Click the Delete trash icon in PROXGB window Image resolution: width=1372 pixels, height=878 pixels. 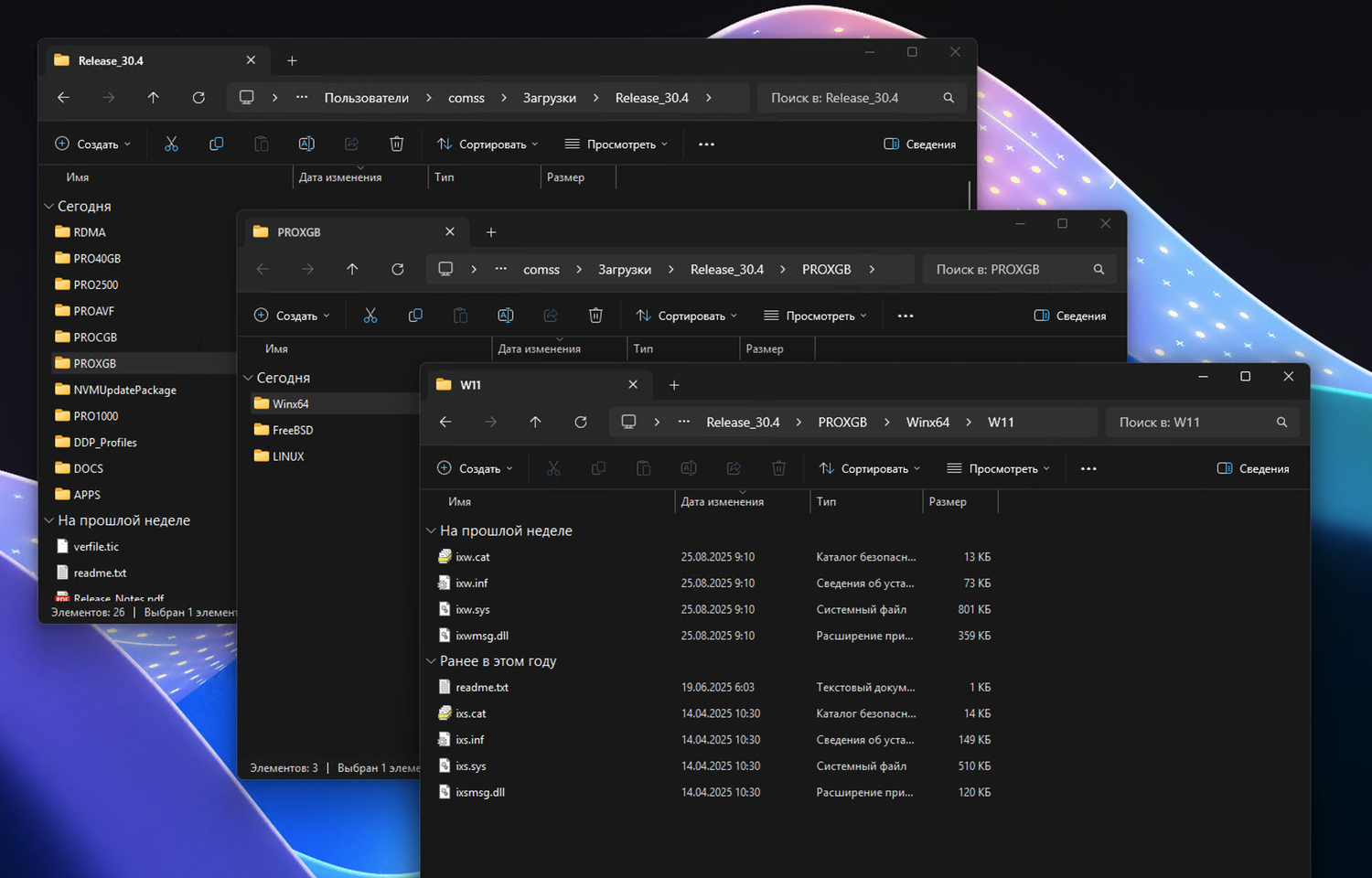click(595, 316)
